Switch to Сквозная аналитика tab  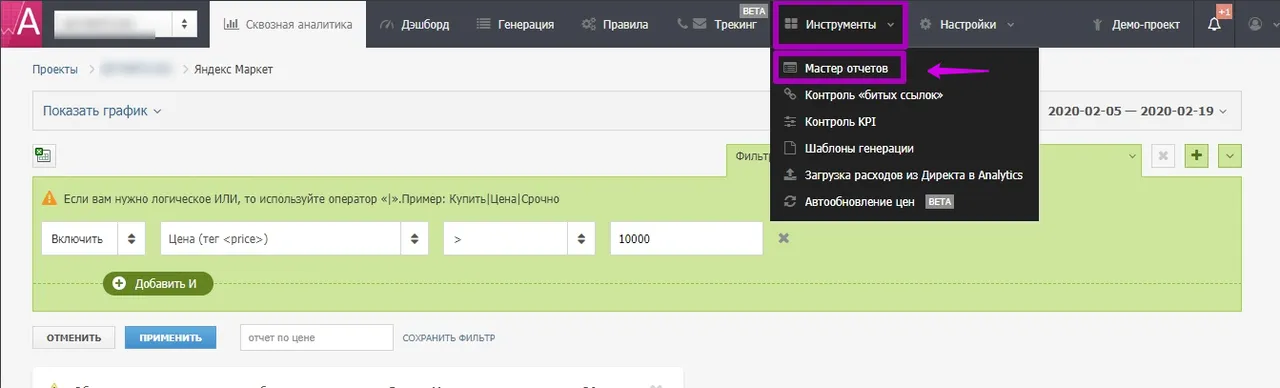coord(288,24)
